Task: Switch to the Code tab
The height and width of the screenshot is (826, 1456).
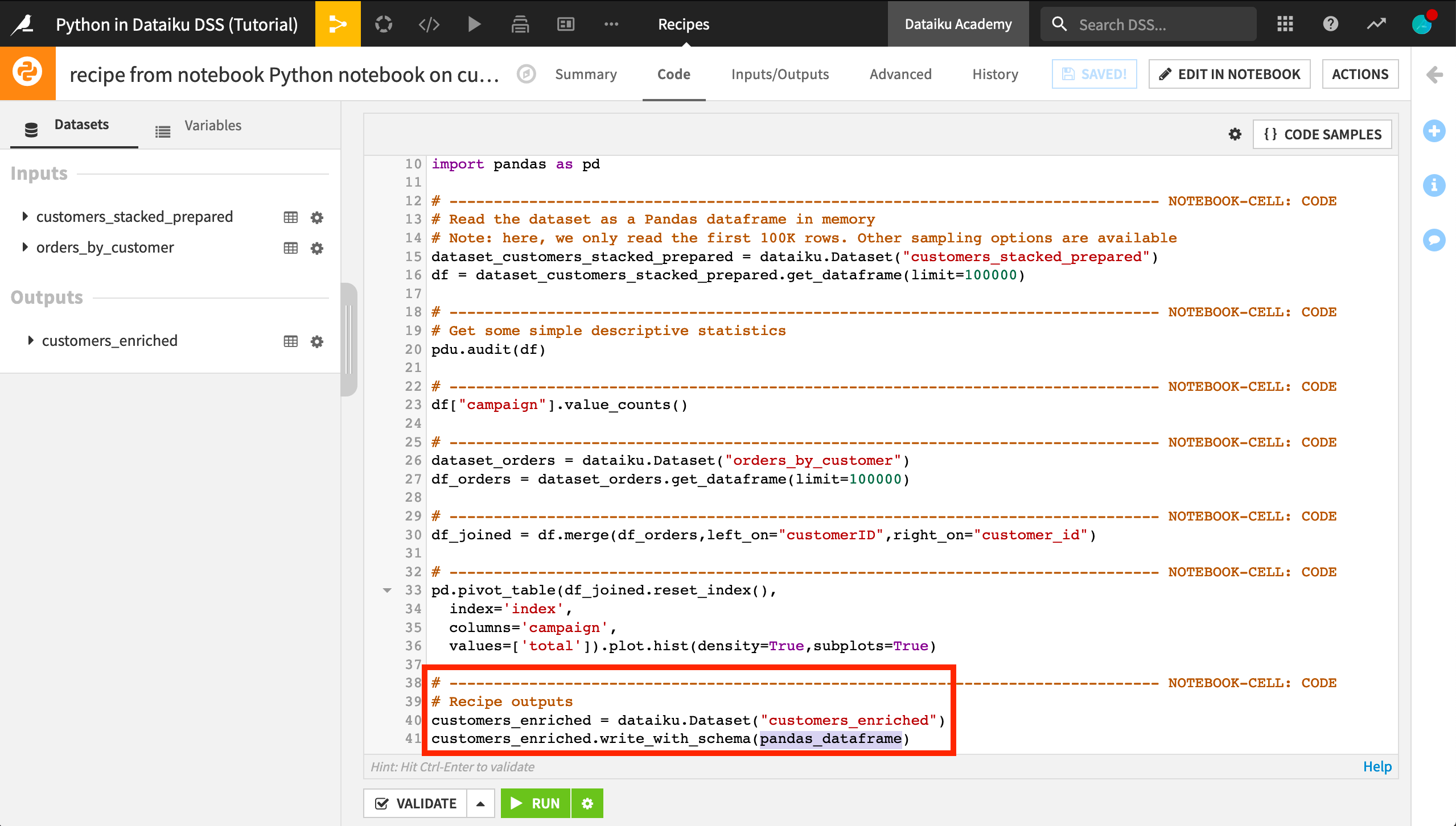Action: [x=674, y=74]
